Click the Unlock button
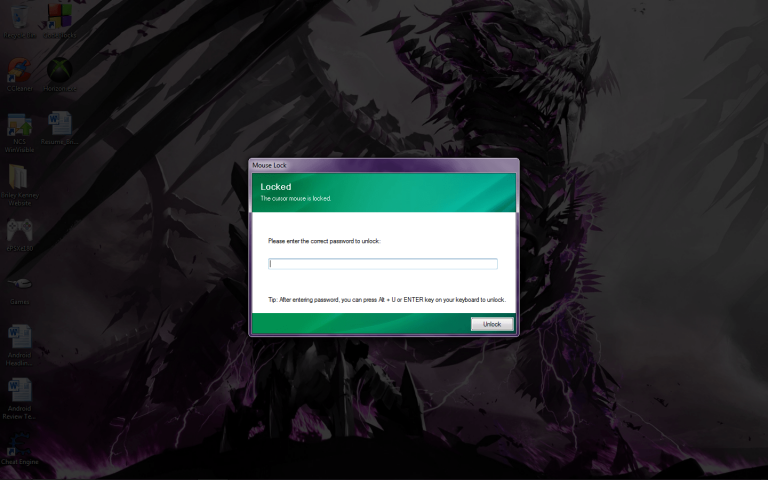This screenshot has height=480, width=768. tap(492, 324)
